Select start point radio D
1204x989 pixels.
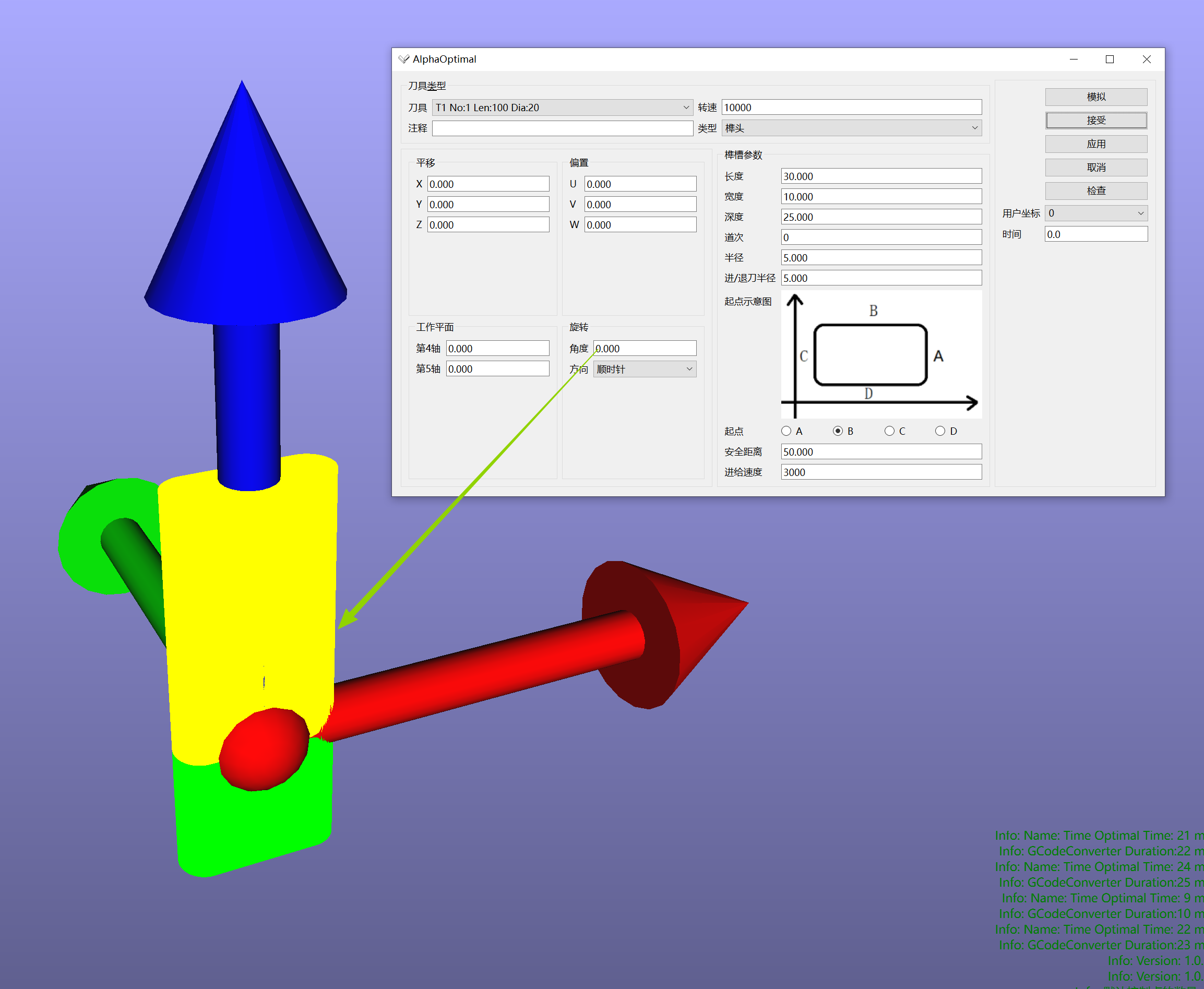pyautogui.click(x=940, y=431)
